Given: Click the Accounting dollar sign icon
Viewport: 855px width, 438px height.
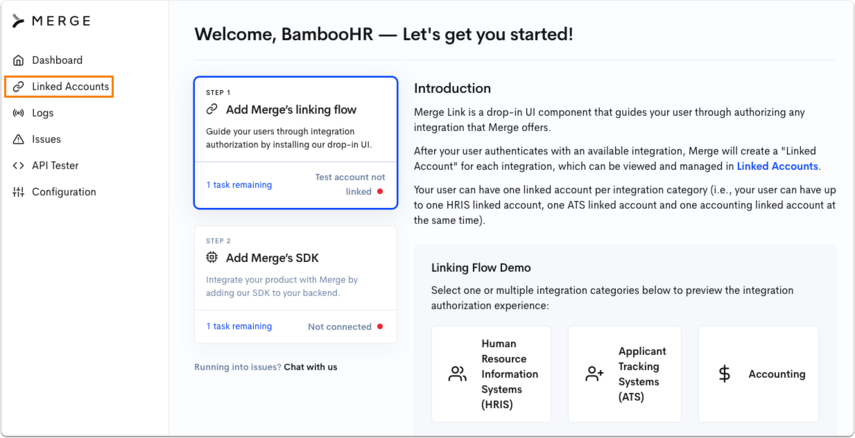Looking at the screenshot, I should (x=724, y=374).
